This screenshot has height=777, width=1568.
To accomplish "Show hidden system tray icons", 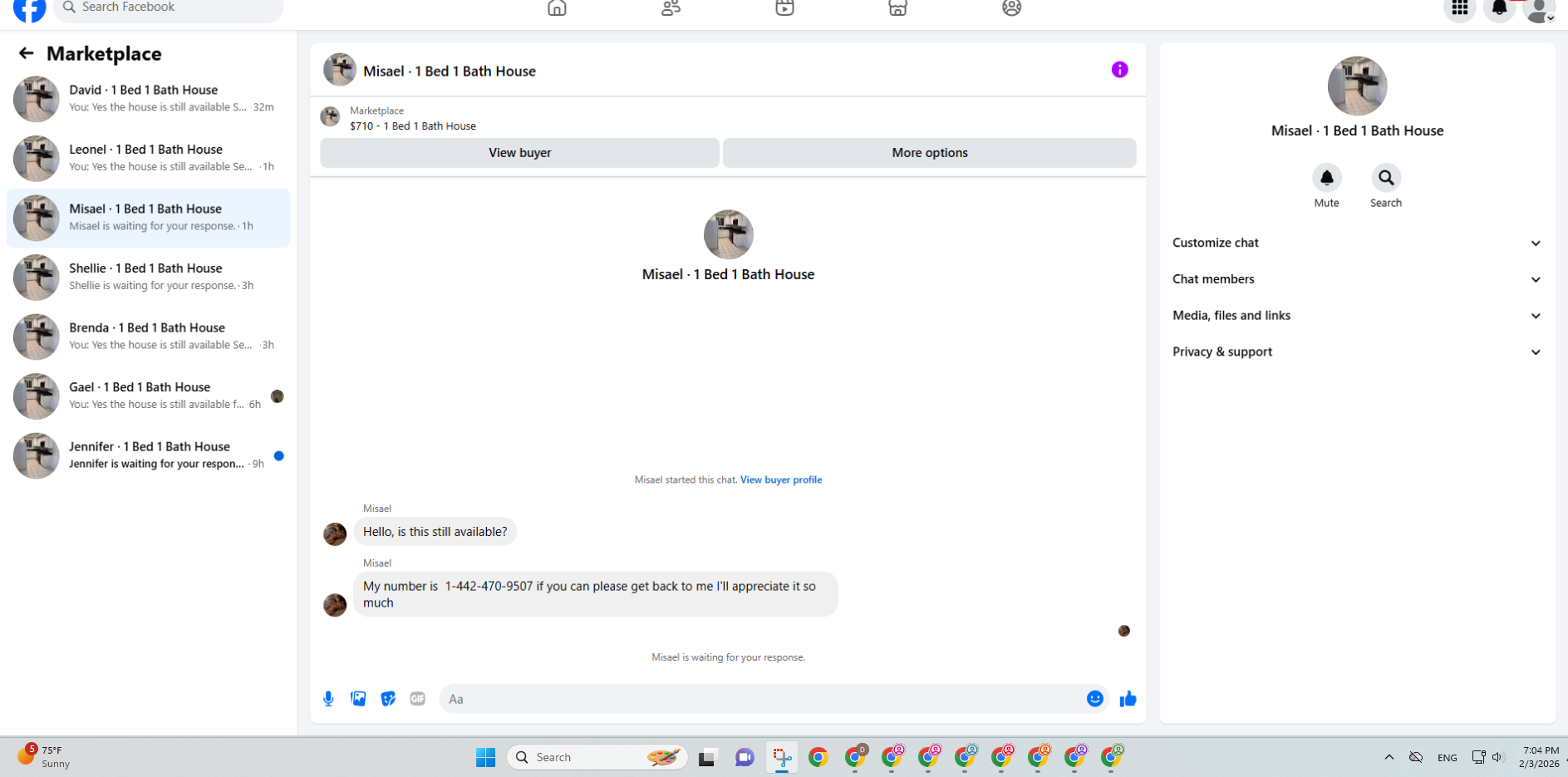I will click(x=1389, y=757).
